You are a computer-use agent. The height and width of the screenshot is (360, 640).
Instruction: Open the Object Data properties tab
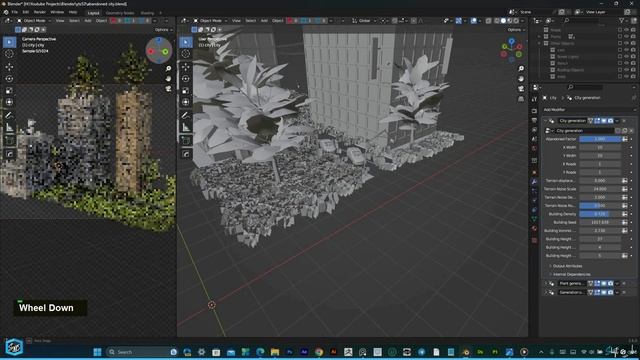(534, 219)
